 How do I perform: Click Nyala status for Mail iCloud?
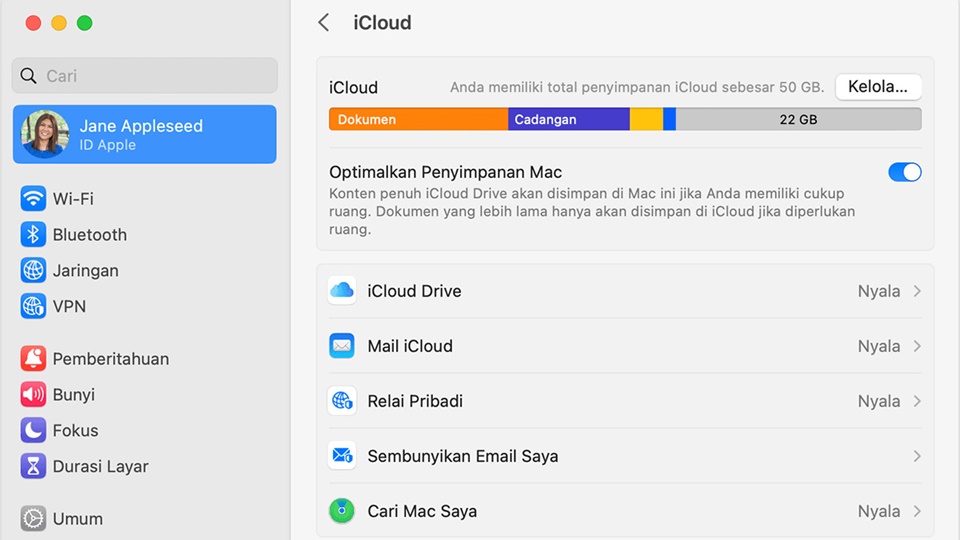coord(879,346)
